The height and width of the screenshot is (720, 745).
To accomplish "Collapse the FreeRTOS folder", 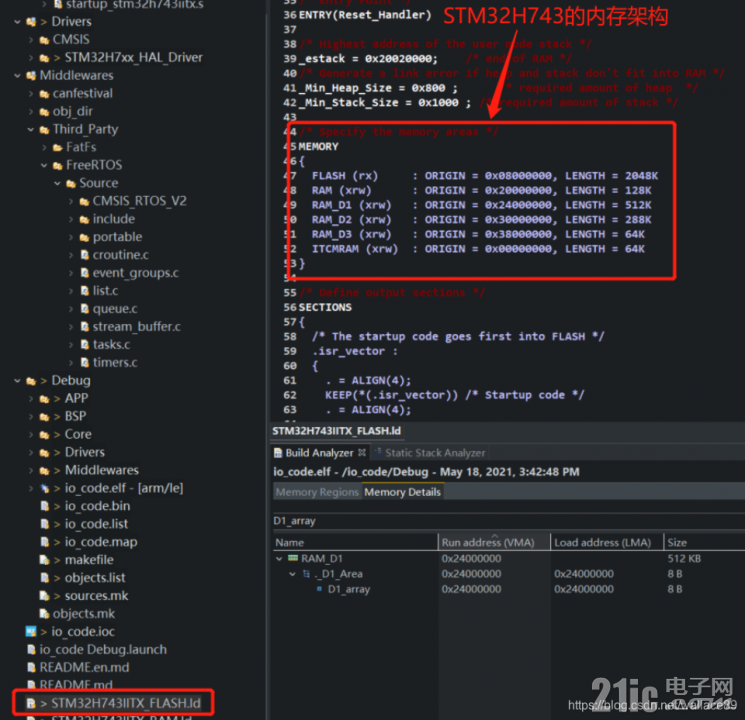I will coord(44,165).
